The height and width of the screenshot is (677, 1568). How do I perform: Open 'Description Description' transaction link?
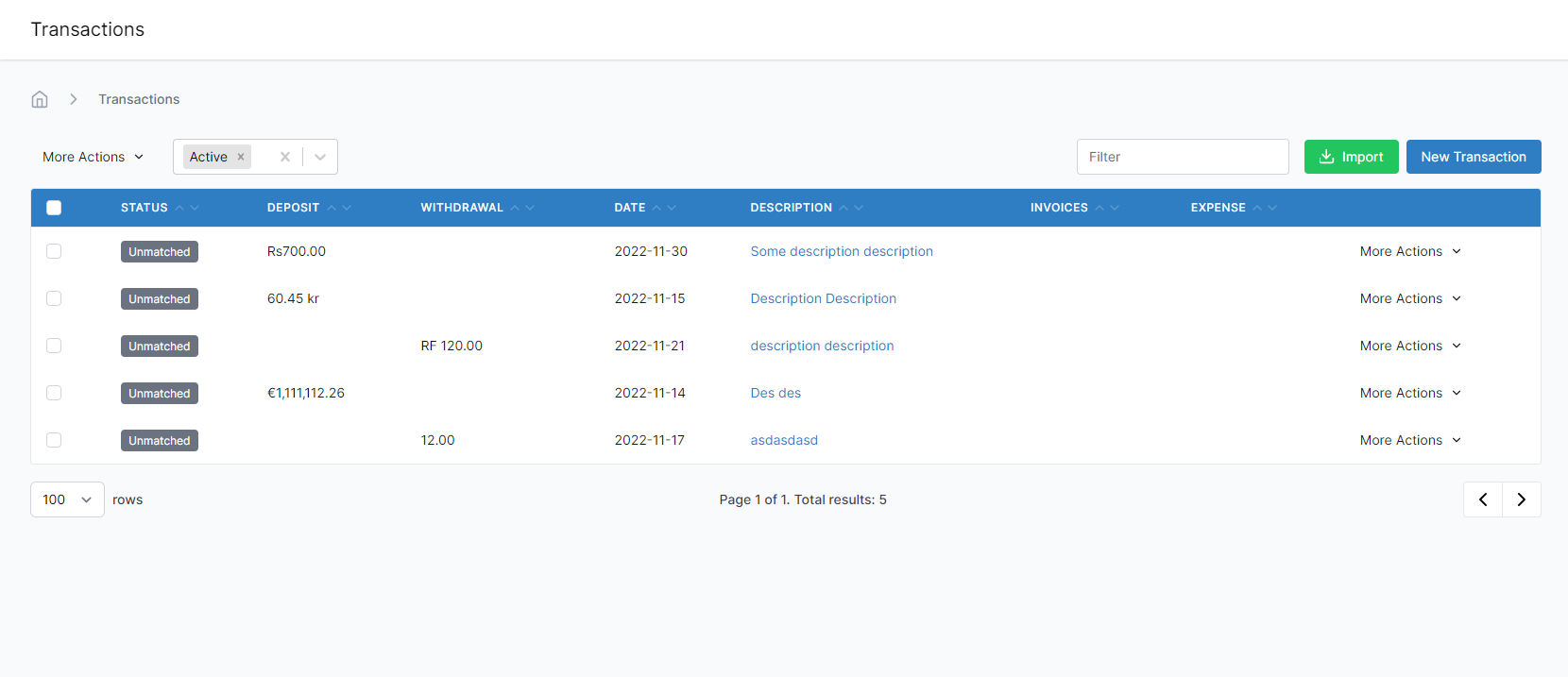coord(824,298)
